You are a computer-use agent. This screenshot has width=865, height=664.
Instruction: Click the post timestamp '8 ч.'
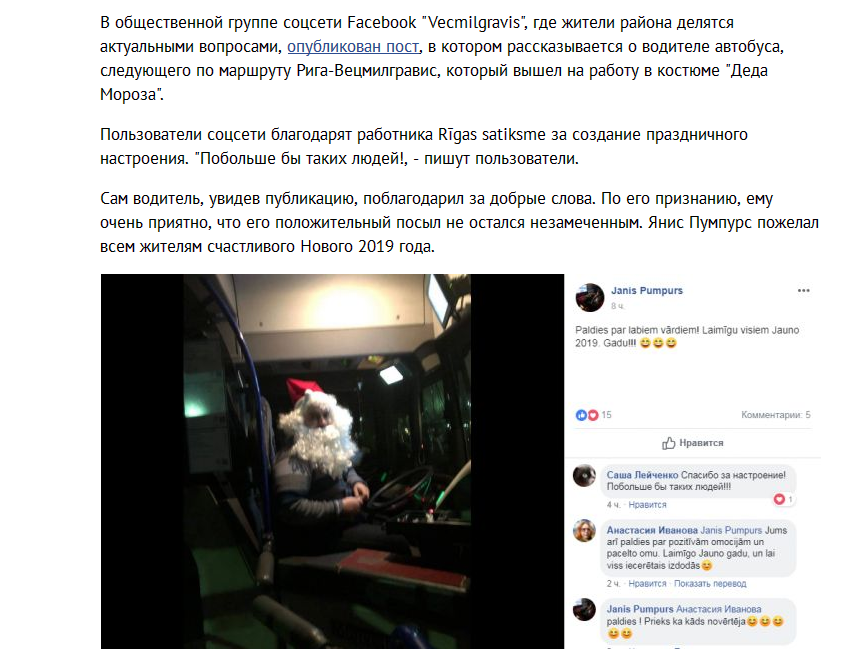click(x=617, y=306)
